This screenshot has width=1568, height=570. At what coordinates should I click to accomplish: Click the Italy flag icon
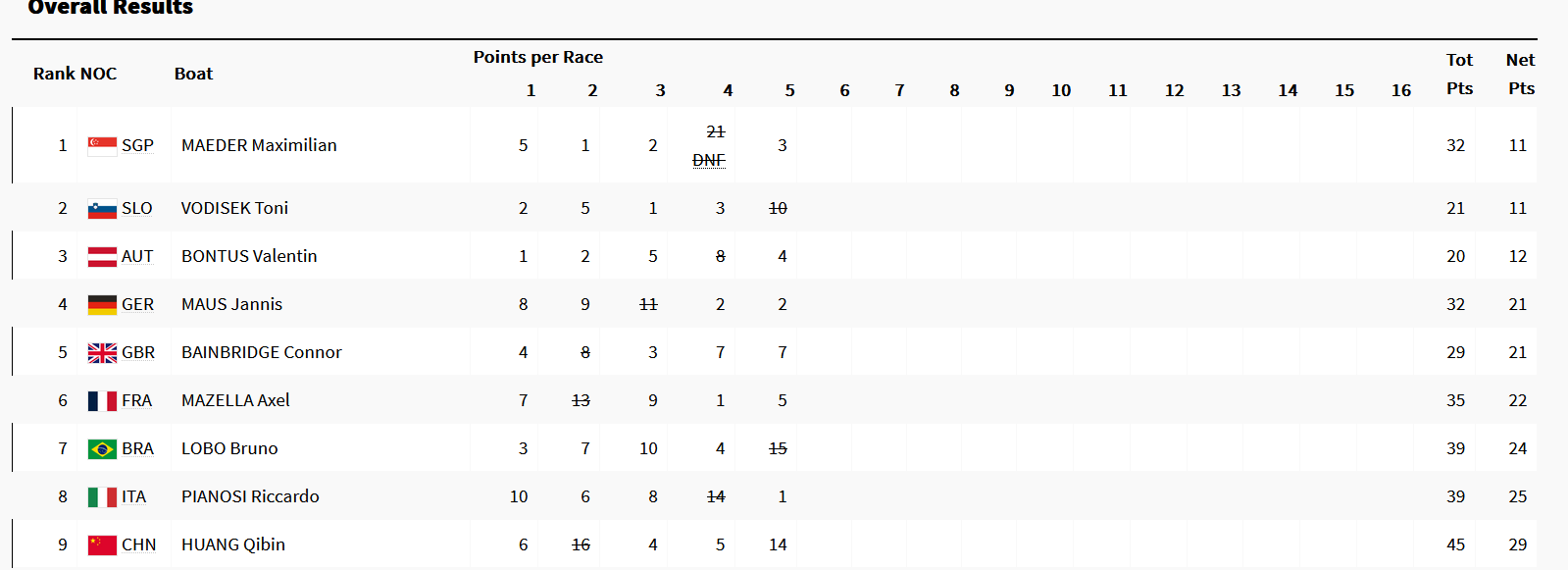pos(102,497)
